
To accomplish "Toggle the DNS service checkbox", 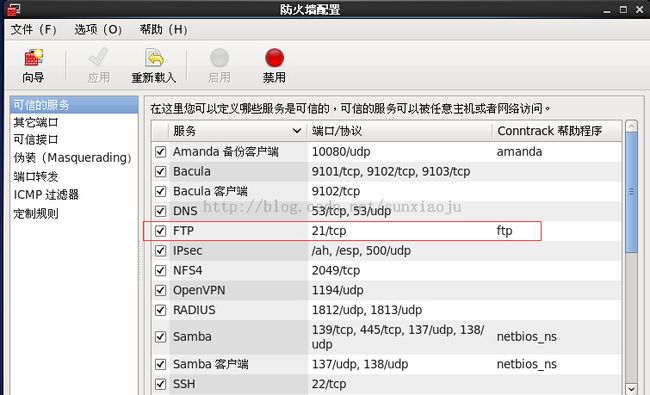I will pyautogui.click(x=160, y=211).
